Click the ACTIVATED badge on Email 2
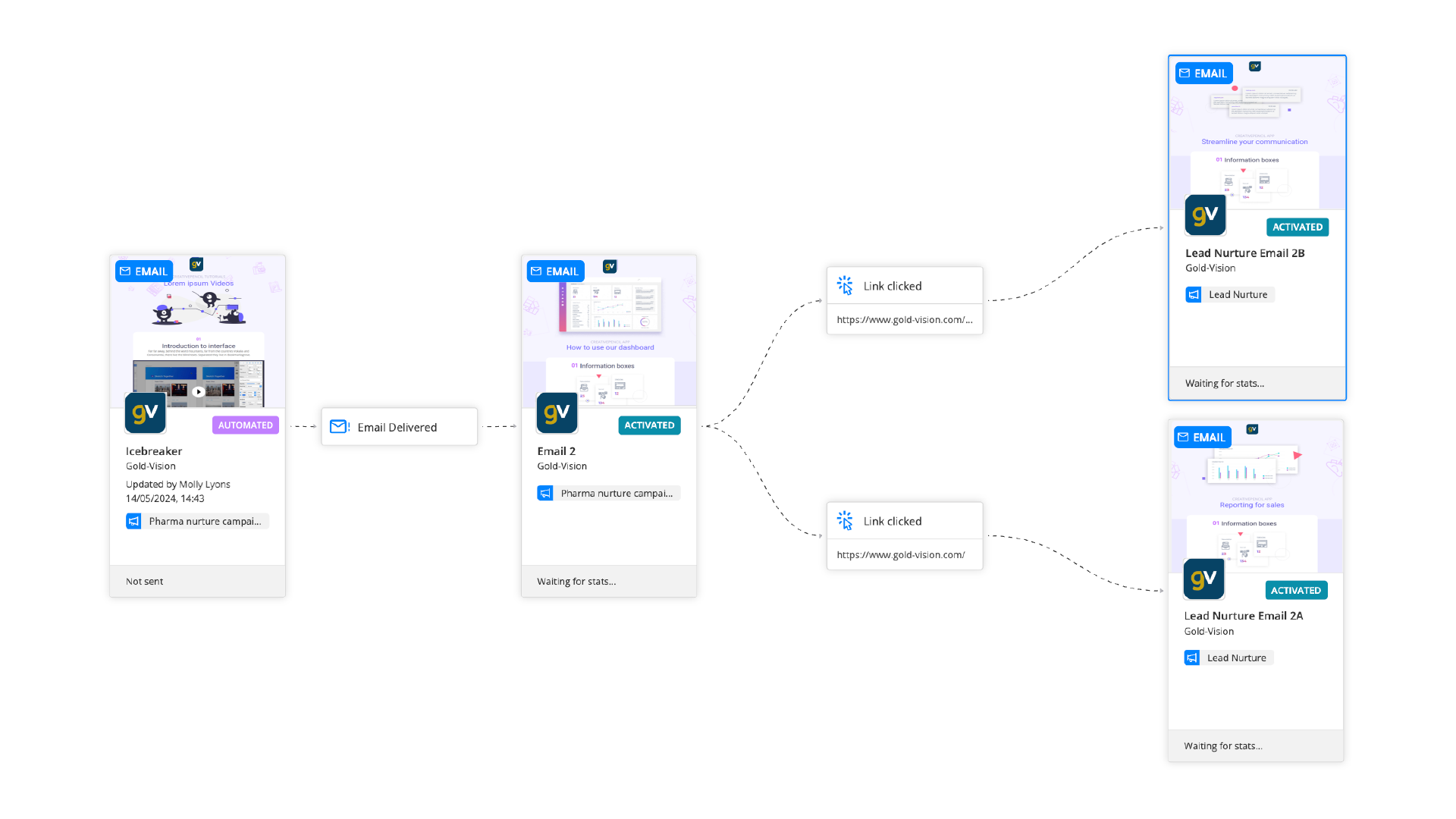Screen dimensions: 1456x819 [649, 425]
